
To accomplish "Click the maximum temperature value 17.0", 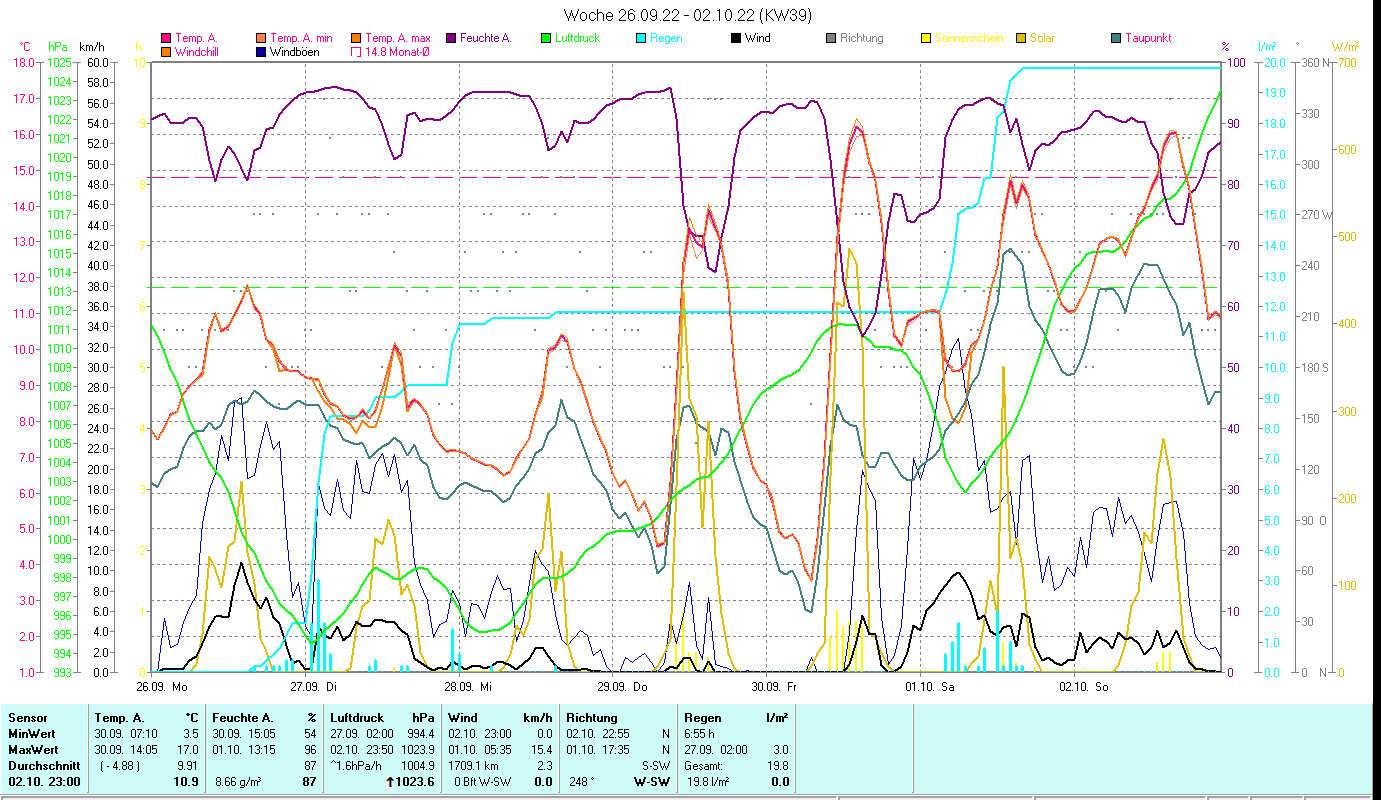I will [187, 750].
